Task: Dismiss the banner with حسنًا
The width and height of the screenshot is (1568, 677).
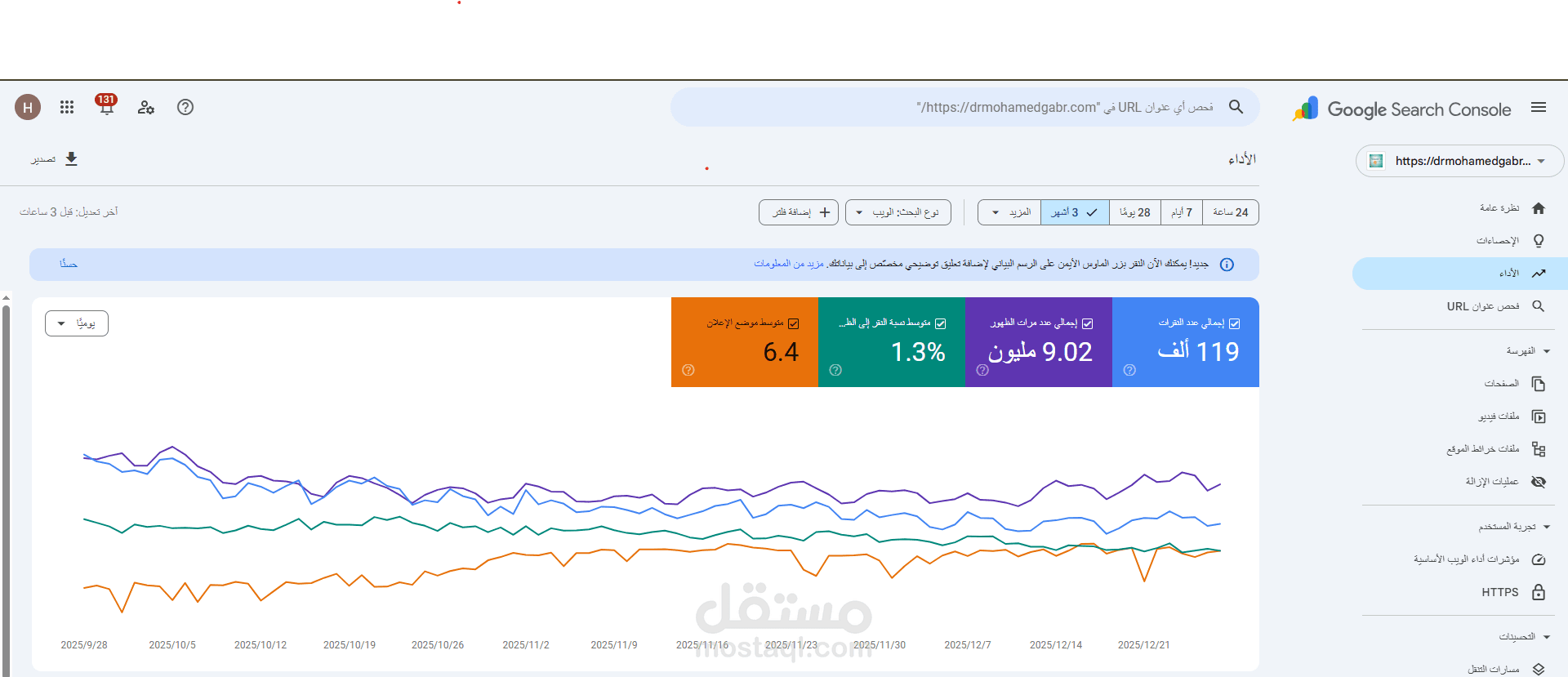Action: tap(69, 264)
